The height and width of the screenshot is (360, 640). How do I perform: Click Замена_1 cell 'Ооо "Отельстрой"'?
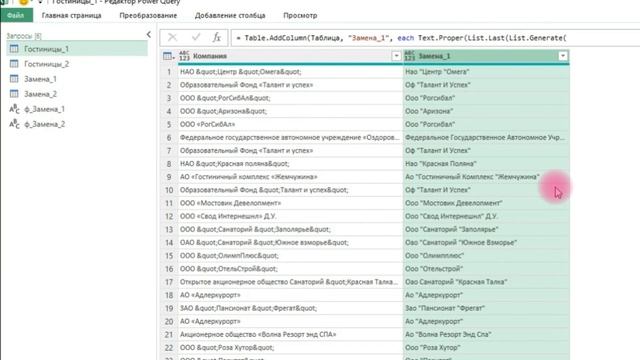pos(486,269)
